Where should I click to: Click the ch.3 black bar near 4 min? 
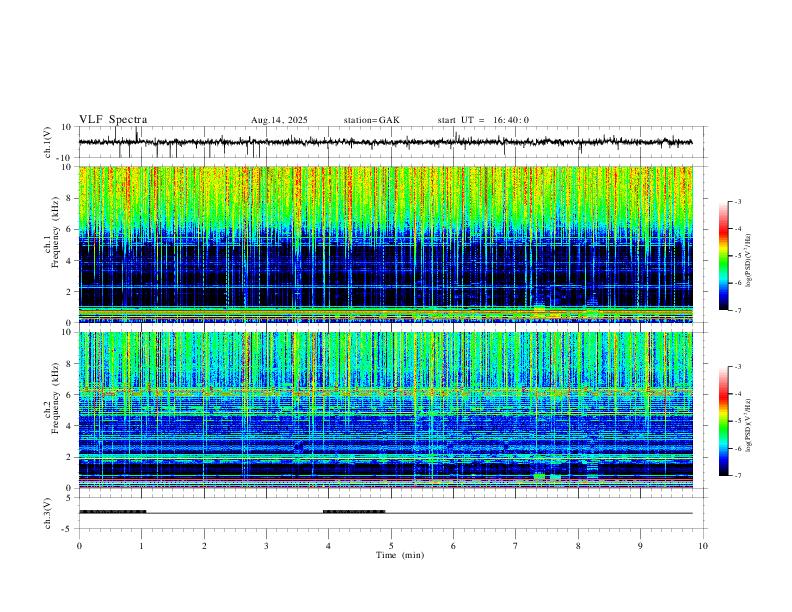point(354,512)
